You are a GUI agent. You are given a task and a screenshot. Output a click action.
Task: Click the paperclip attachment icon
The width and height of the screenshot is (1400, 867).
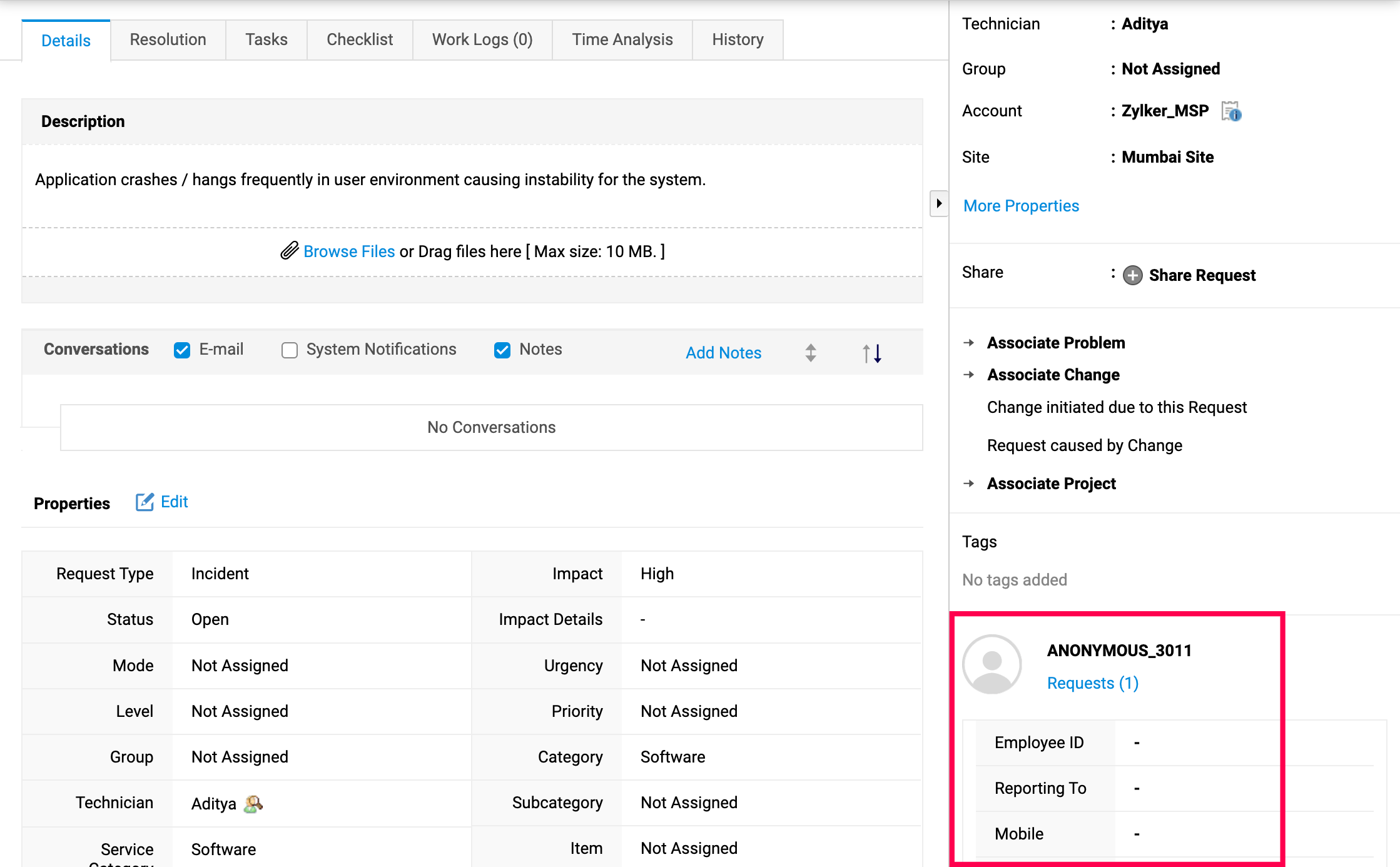[289, 251]
